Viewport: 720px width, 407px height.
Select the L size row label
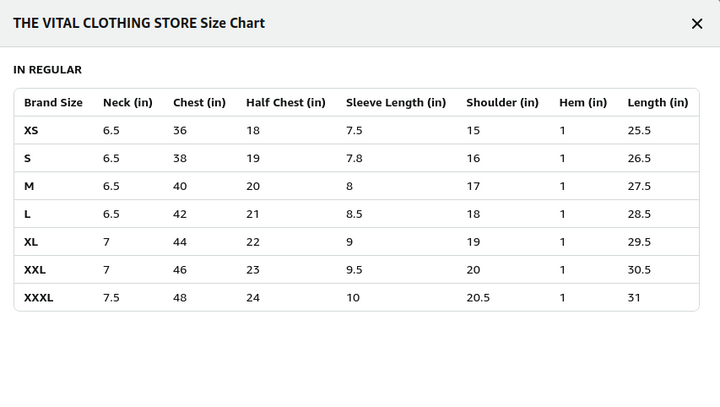tap(27, 214)
